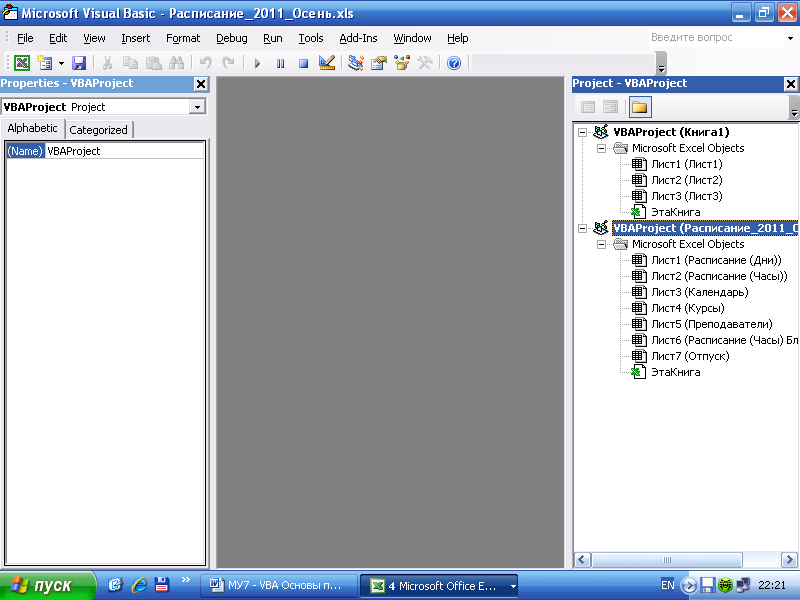Select ЭтаКнига under VBAProject (Книга1)
The height and width of the screenshot is (600, 800).
(676, 212)
